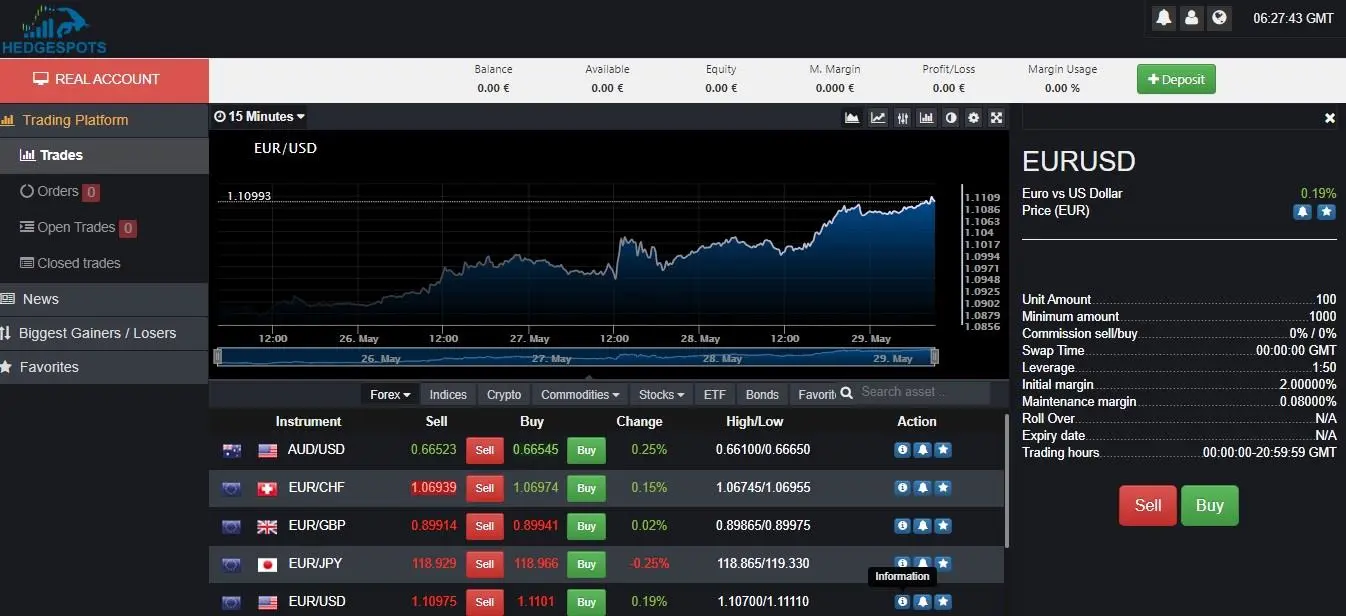Expand chart to fullscreen
1346x616 pixels.
[997, 118]
